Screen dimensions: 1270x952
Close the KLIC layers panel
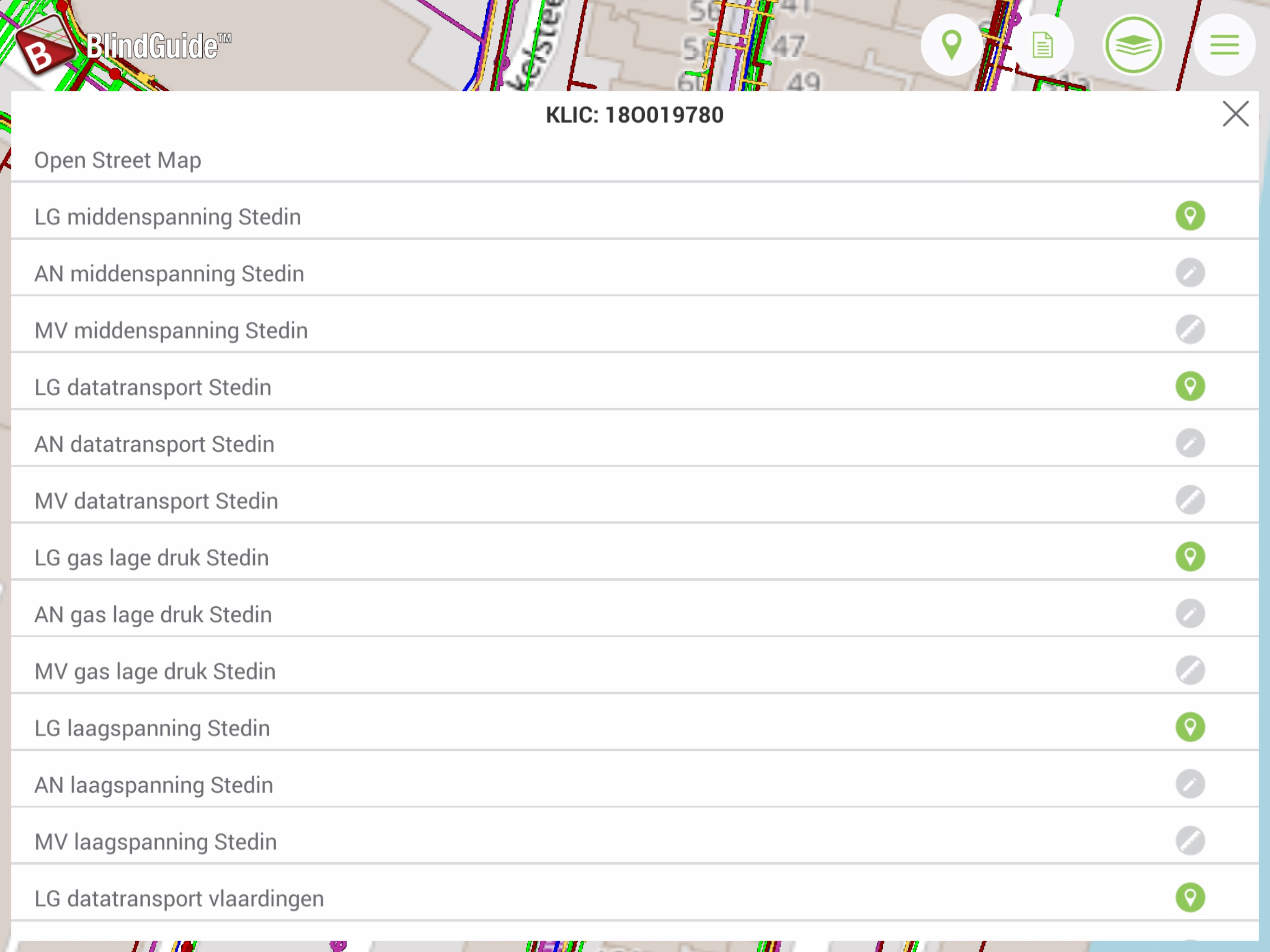coord(1235,114)
